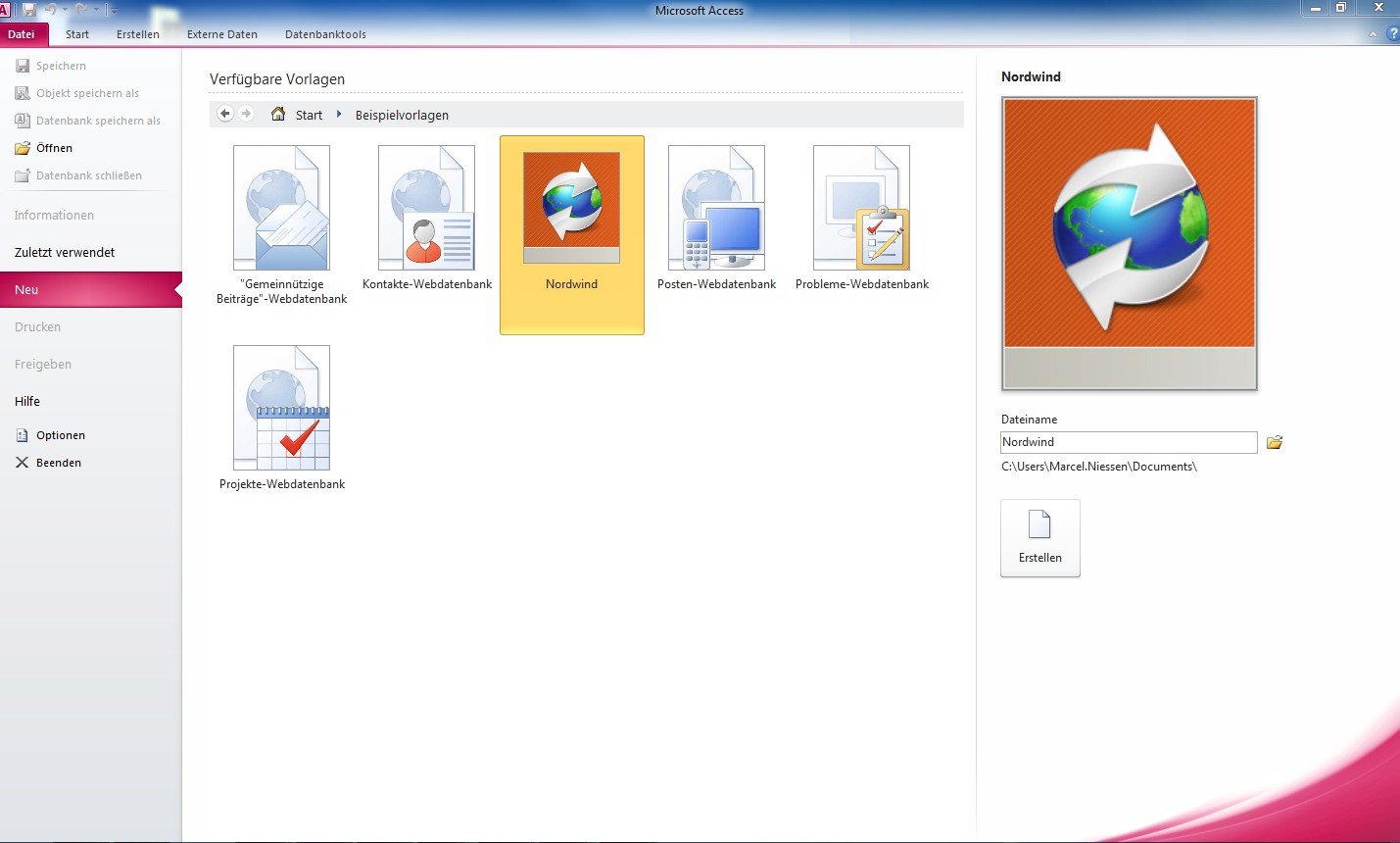
Task: Click the Erstellen button
Action: 1040,538
